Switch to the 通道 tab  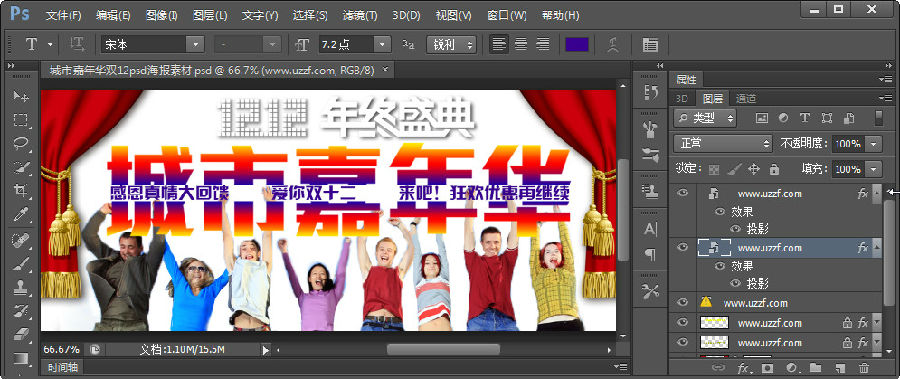coord(746,98)
